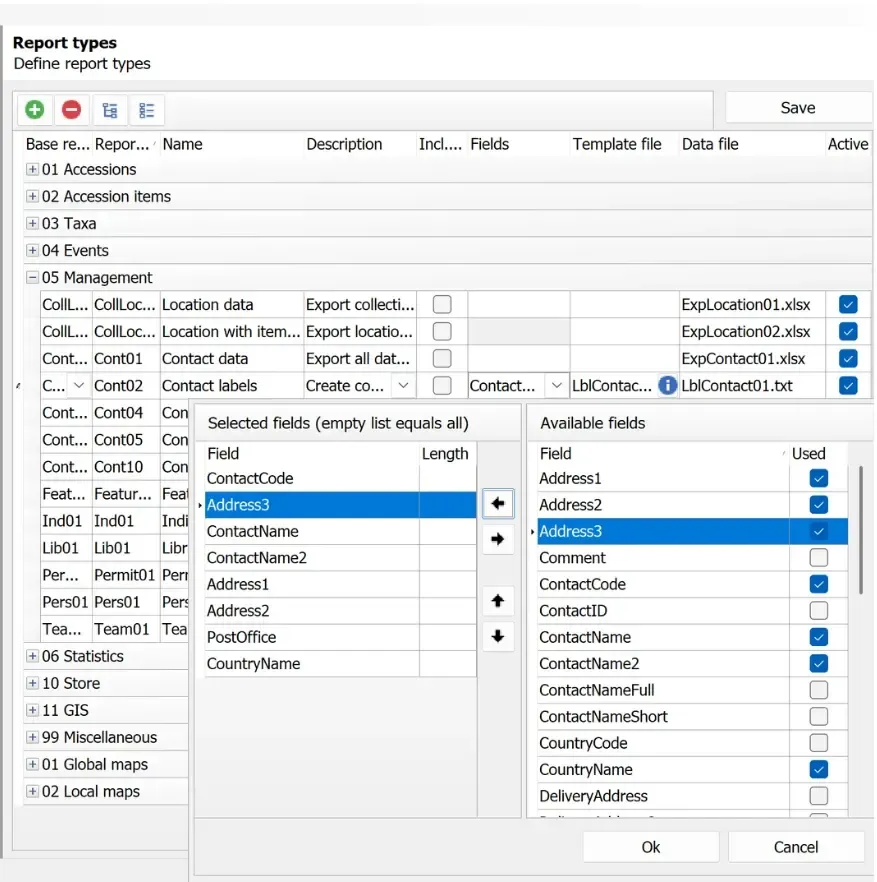Click the Permit01 report cell

point(126,575)
